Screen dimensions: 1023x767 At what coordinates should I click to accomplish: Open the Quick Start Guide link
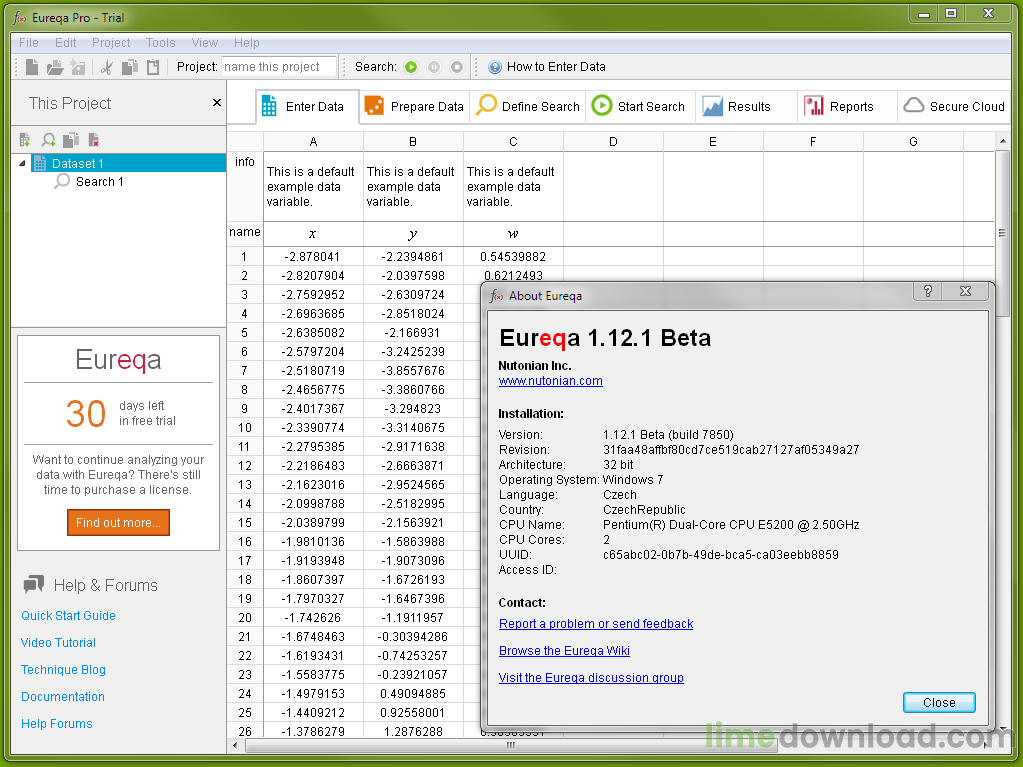coord(68,616)
